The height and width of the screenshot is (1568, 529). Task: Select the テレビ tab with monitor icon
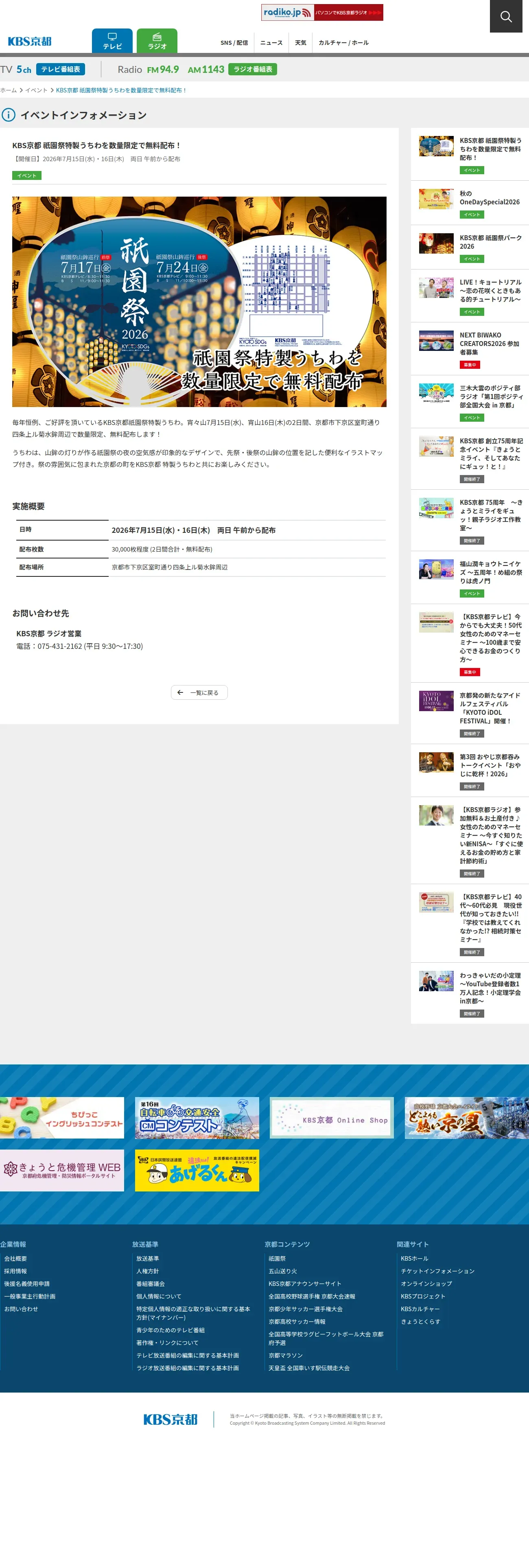tap(112, 41)
